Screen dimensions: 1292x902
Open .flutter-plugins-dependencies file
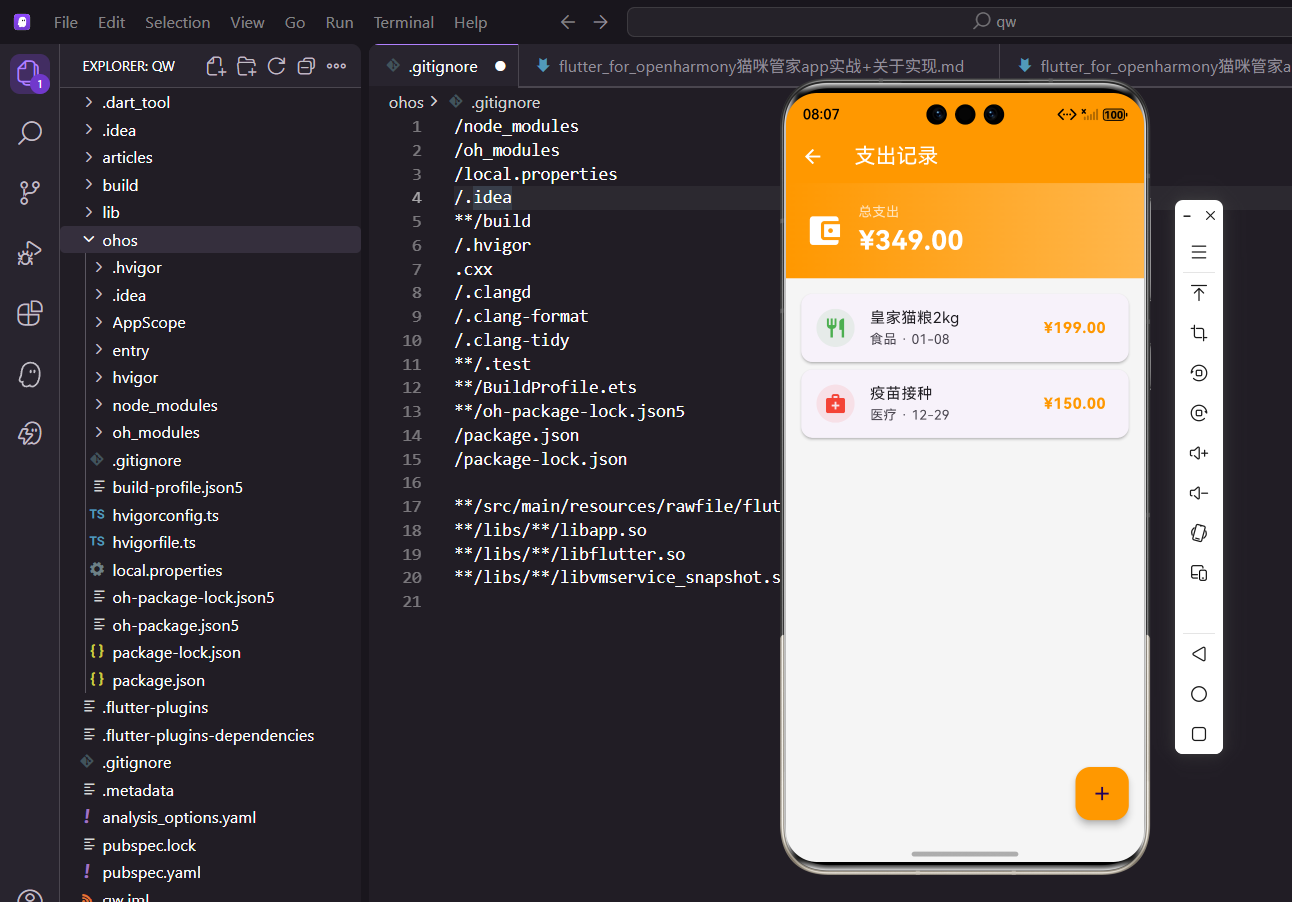[208, 735]
